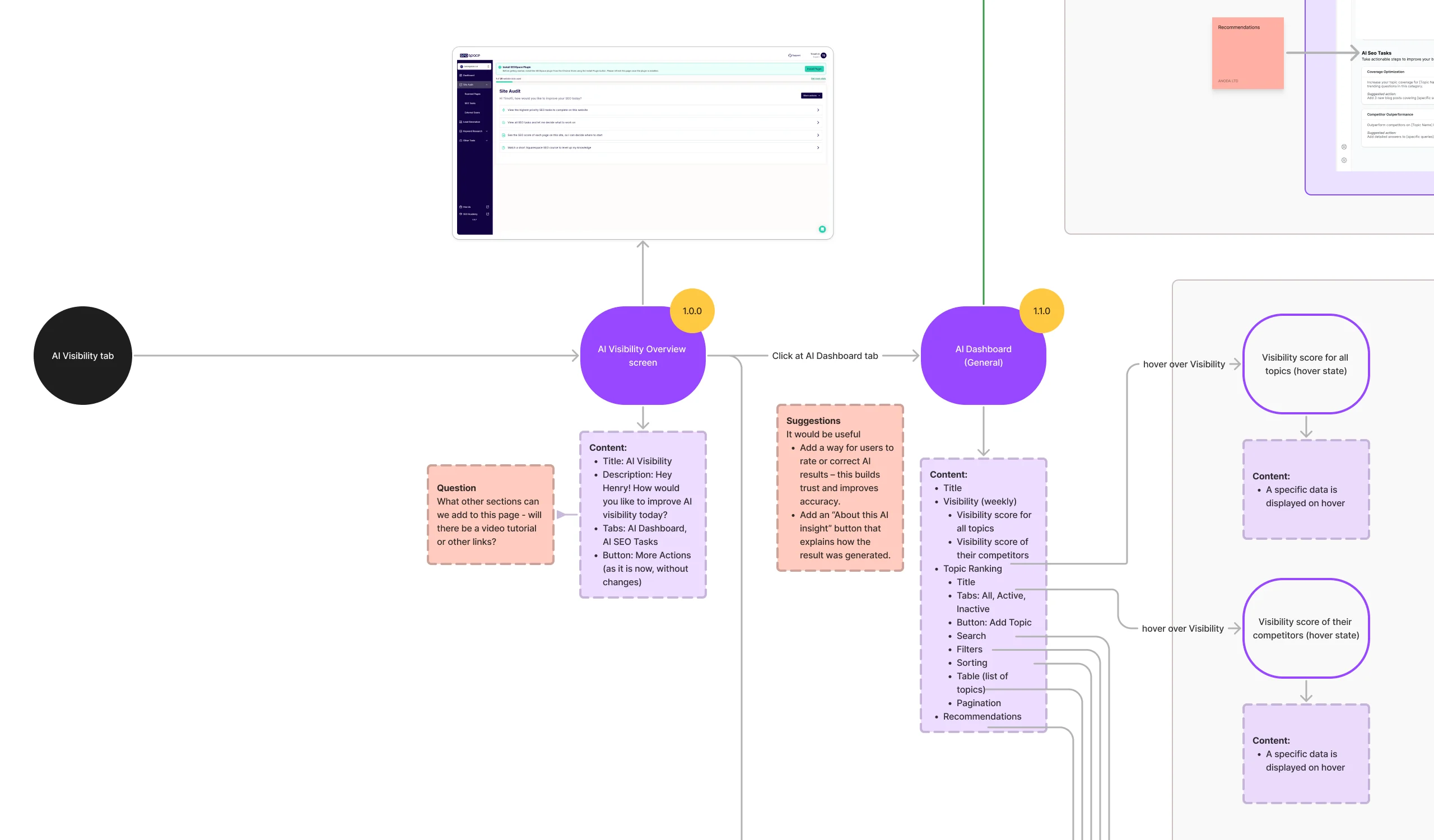Viewport: 1434px width, 840px height.
Task: Select the AI Visibility Overview screen node
Action: pos(642,356)
